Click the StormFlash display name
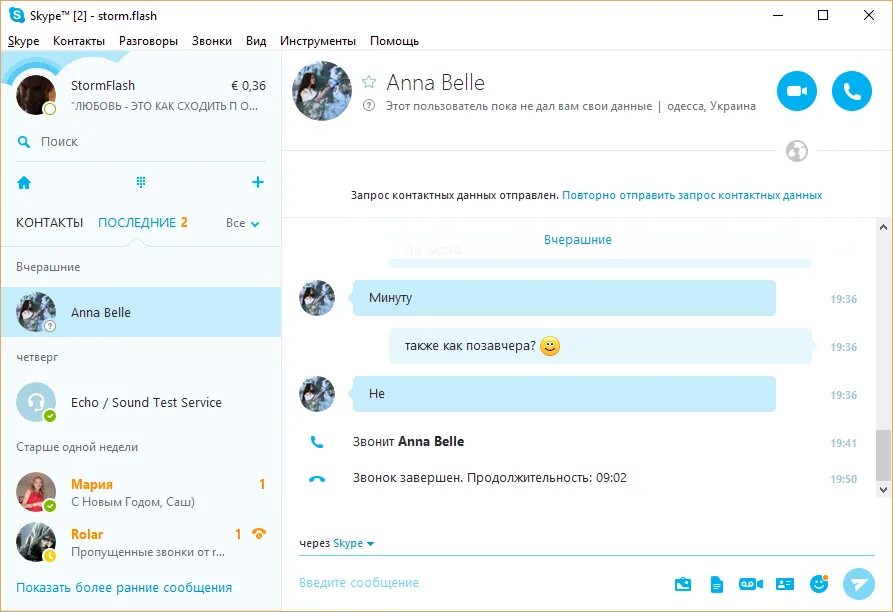The image size is (893, 612). tap(103, 85)
